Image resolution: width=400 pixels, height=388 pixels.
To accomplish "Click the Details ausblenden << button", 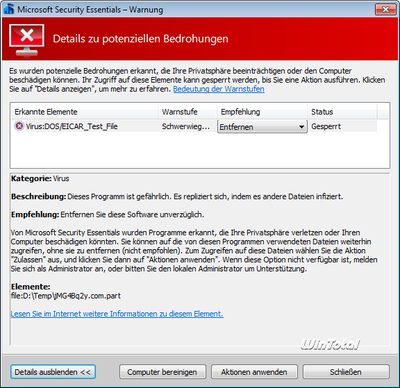I will [x=53, y=372].
